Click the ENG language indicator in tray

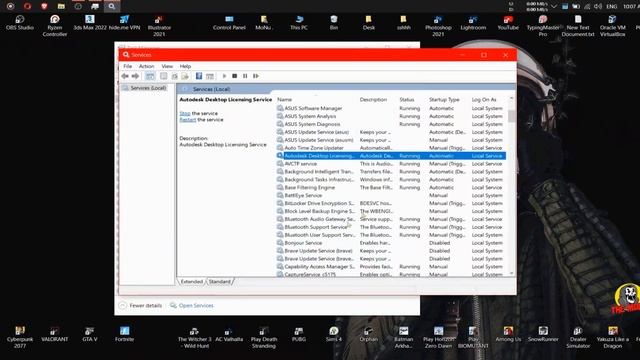tap(611, 7)
